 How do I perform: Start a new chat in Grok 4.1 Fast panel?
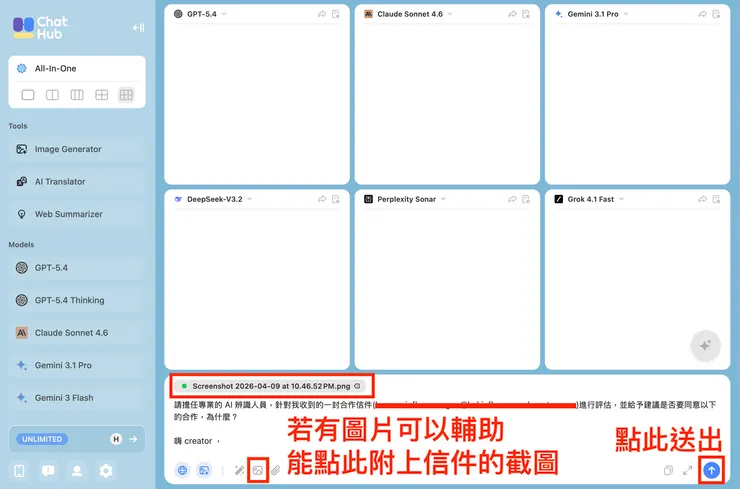[716, 199]
